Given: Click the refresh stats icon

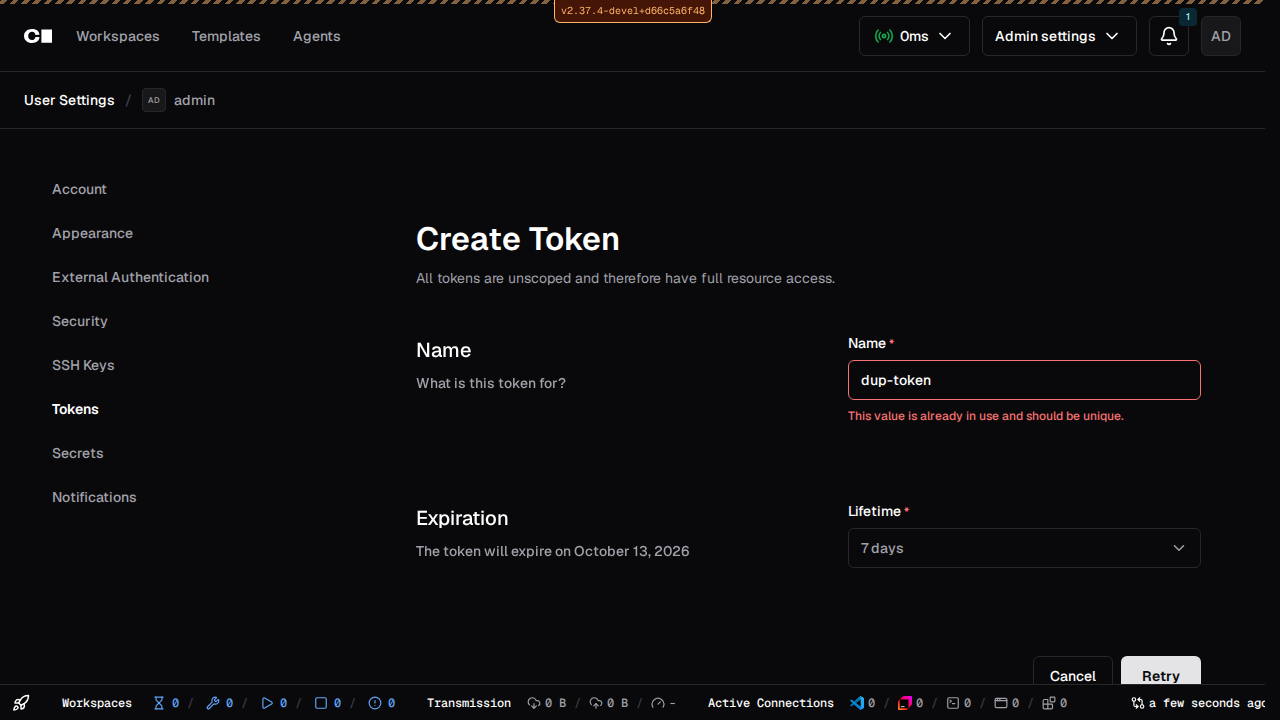Looking at the screenshot, I should click(1138, 703).
